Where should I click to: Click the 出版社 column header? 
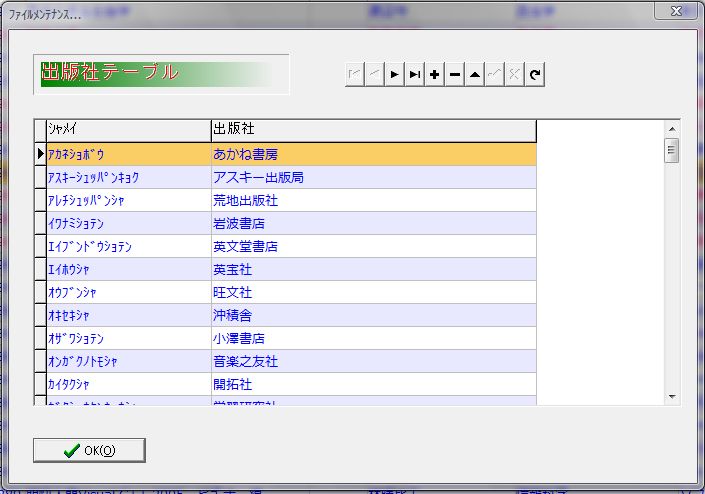(x=372, y=131)
